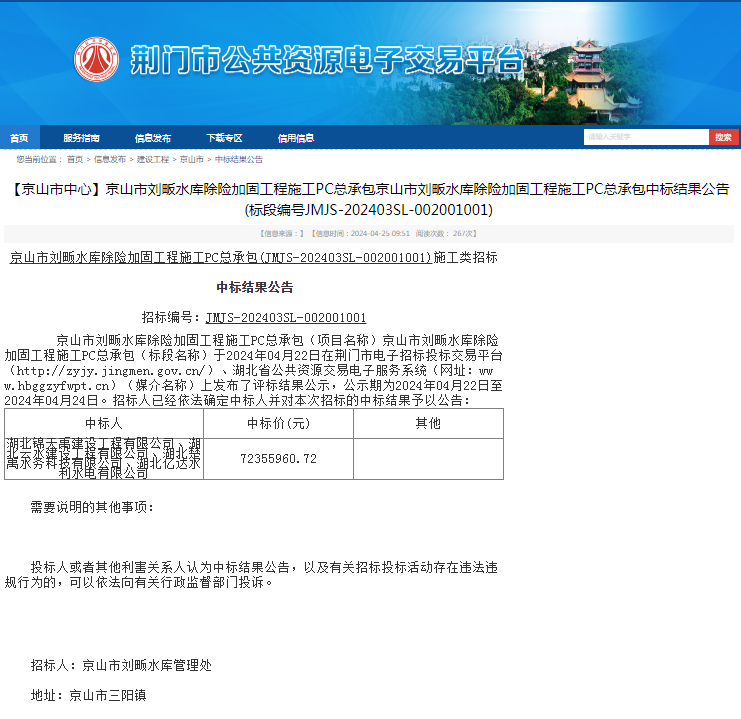Open the 首页 navigation tab
The height and width of the screenshot is (719, 741).
click(x=19, y=138)
